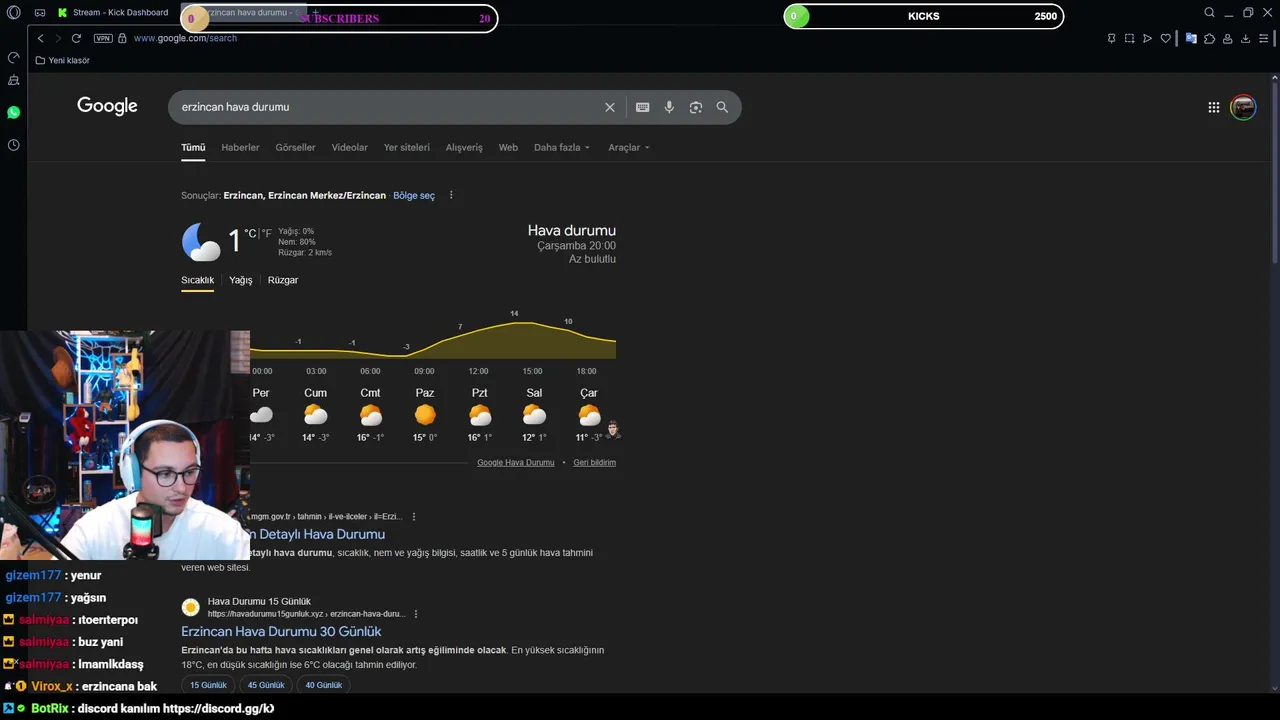Expand the Daha fazla dropdown
The image size is (1280, 720).
point(562,147)
